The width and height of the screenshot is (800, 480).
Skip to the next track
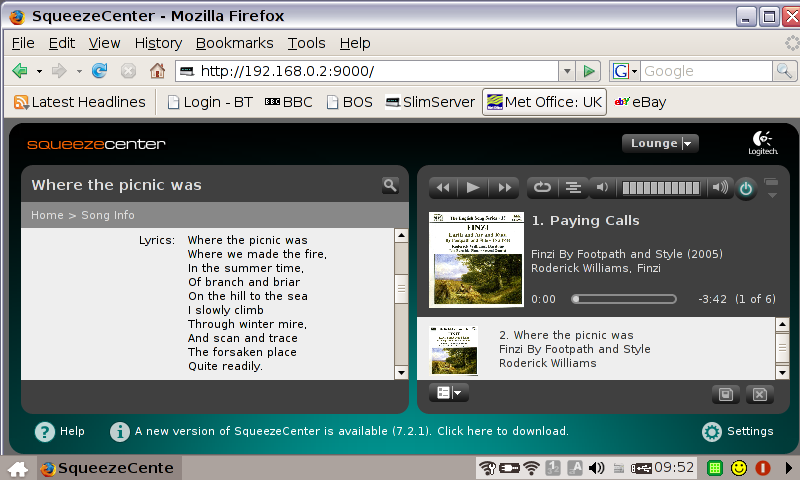[x=504, y=187]
